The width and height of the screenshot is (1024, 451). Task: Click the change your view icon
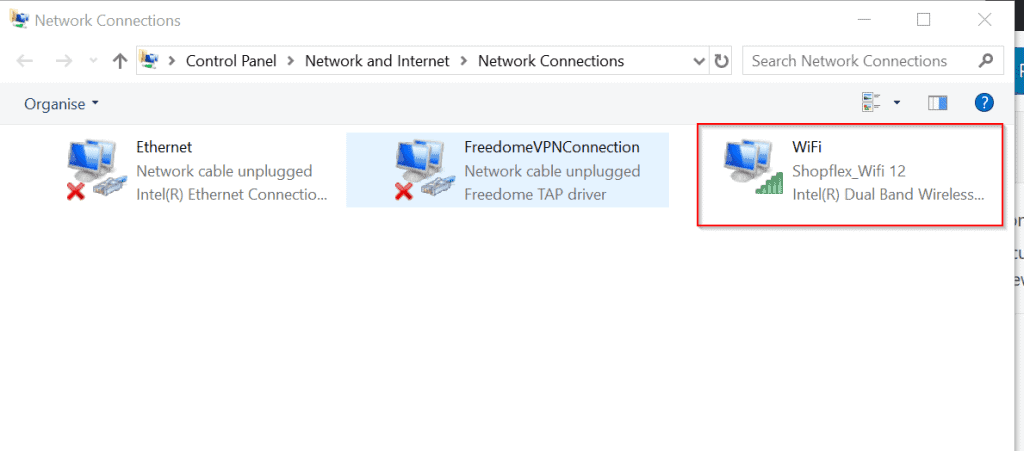(871, 102)
